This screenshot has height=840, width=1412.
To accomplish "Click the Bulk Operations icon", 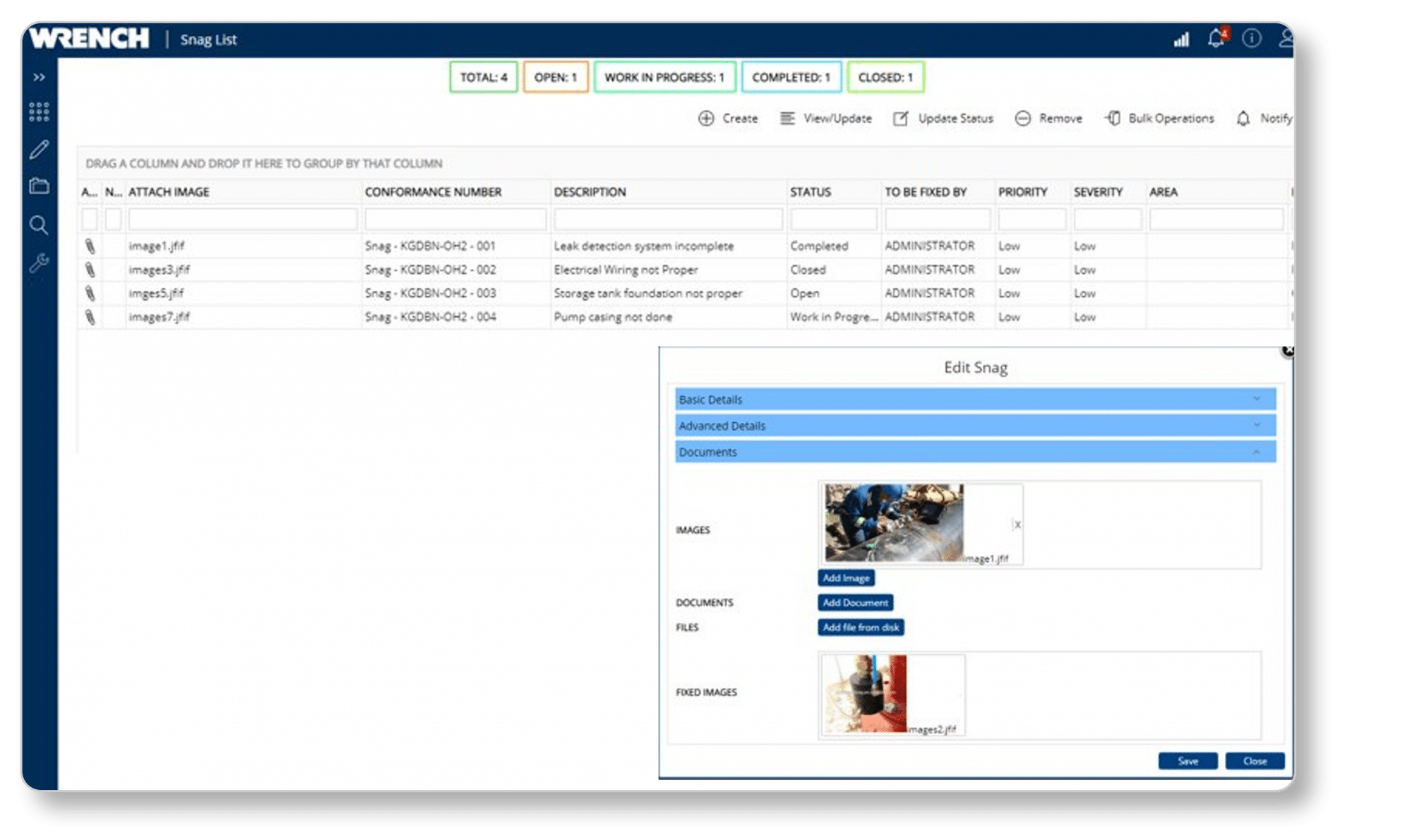I will (1112, 118).
